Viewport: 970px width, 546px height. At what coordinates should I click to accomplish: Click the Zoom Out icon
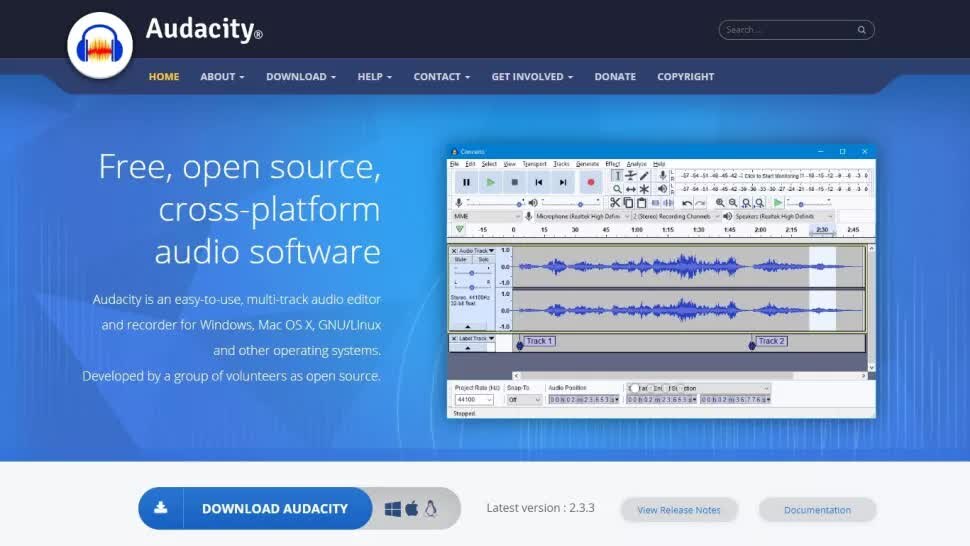(x=732, y=203)
